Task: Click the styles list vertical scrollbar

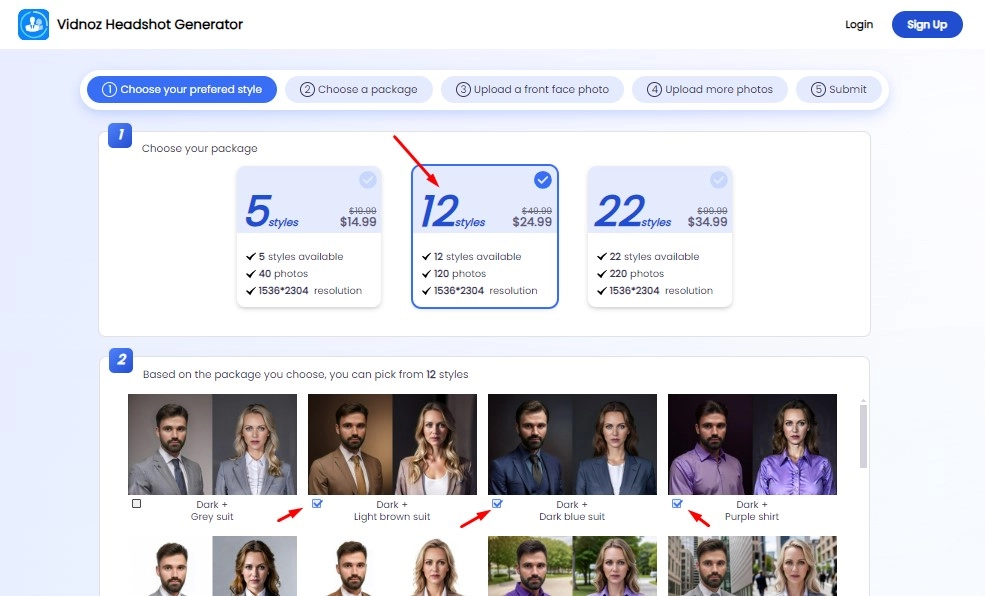Action: pos(863,436)
